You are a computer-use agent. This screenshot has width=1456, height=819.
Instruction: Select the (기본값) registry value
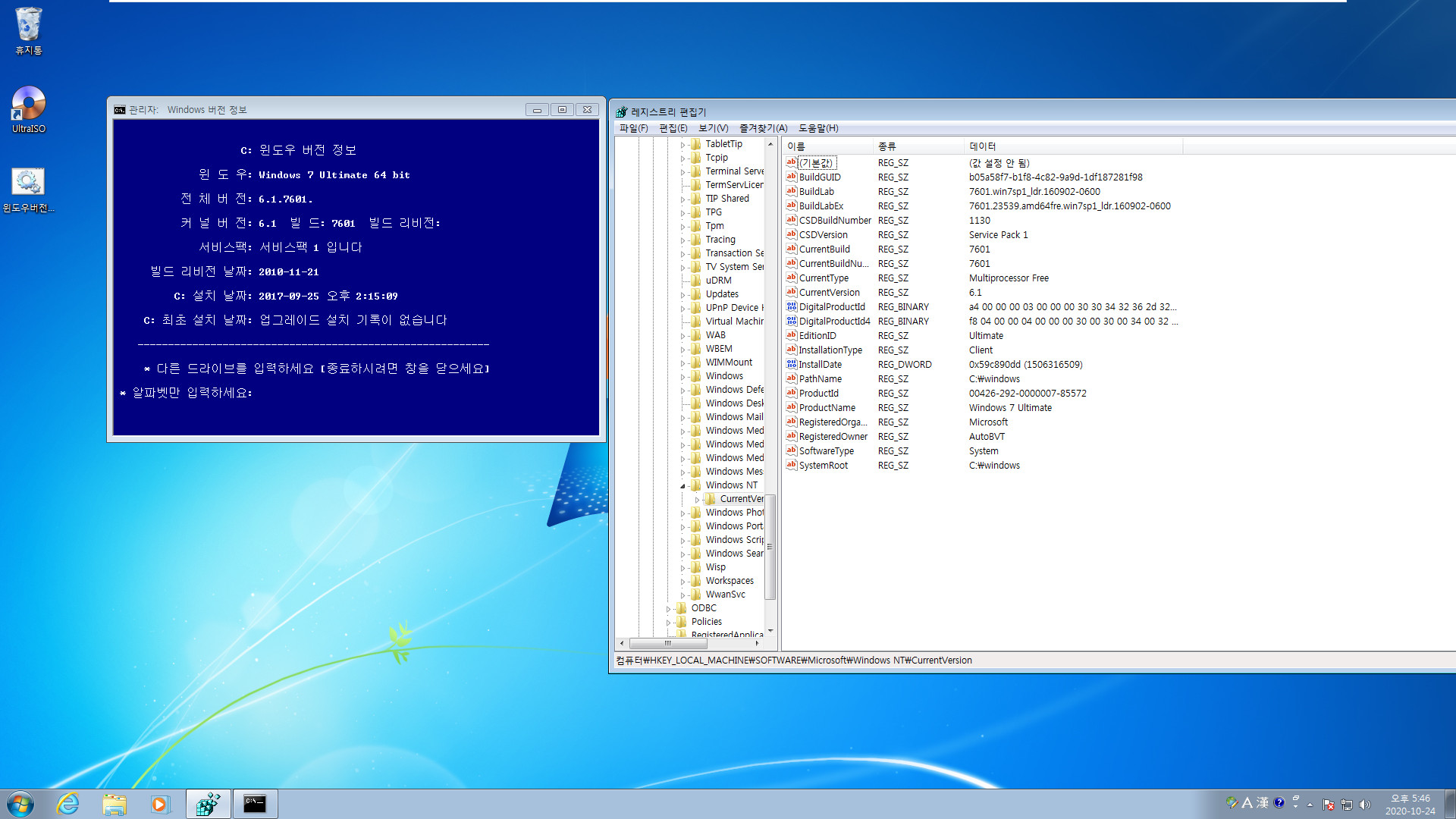pos(816,163)
